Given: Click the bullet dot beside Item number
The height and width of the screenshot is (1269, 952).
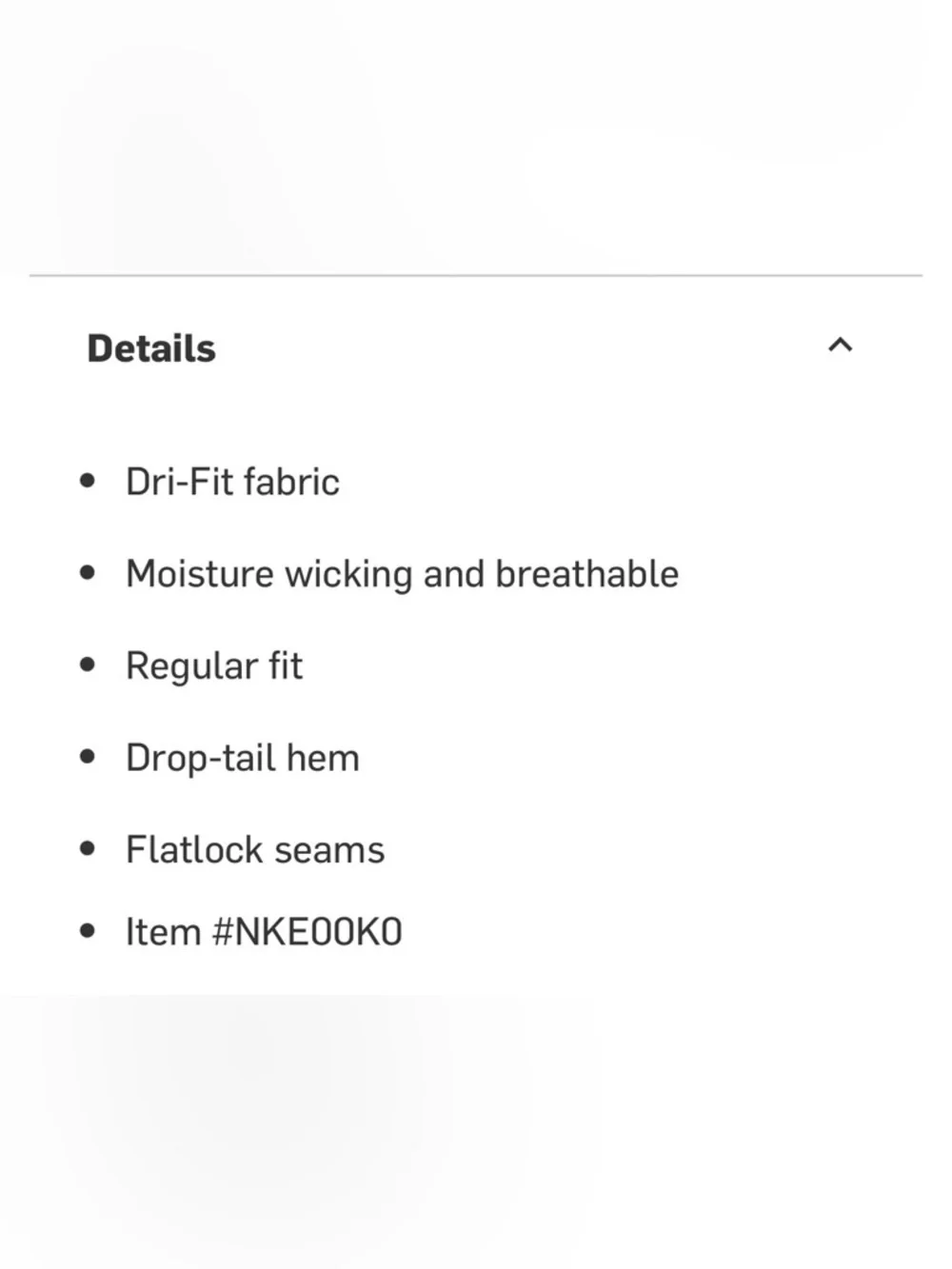Looking at the screenshot, I should (89, 931).
